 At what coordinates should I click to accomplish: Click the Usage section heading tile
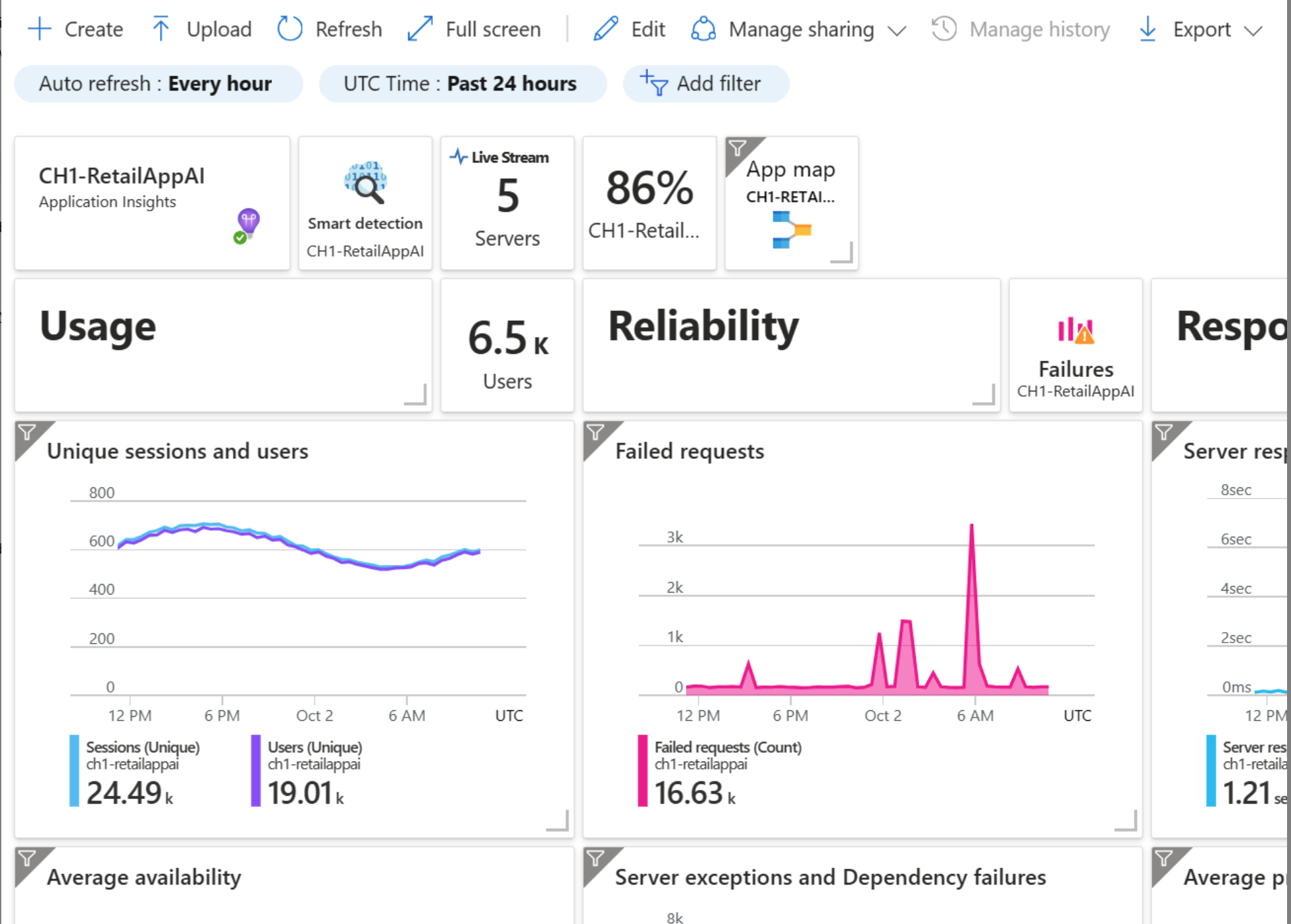pyautogui.click(x=223, y=345)
